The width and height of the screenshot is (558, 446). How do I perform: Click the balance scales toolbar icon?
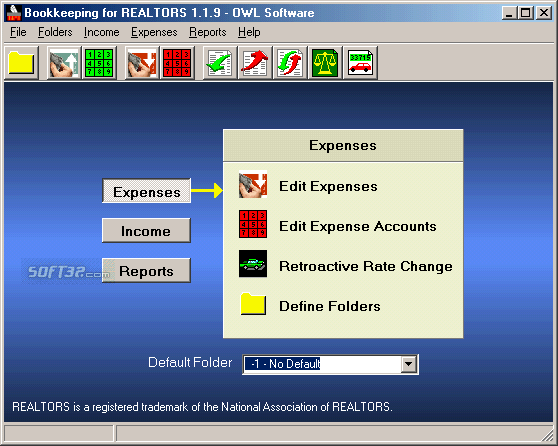click(325, 63)
